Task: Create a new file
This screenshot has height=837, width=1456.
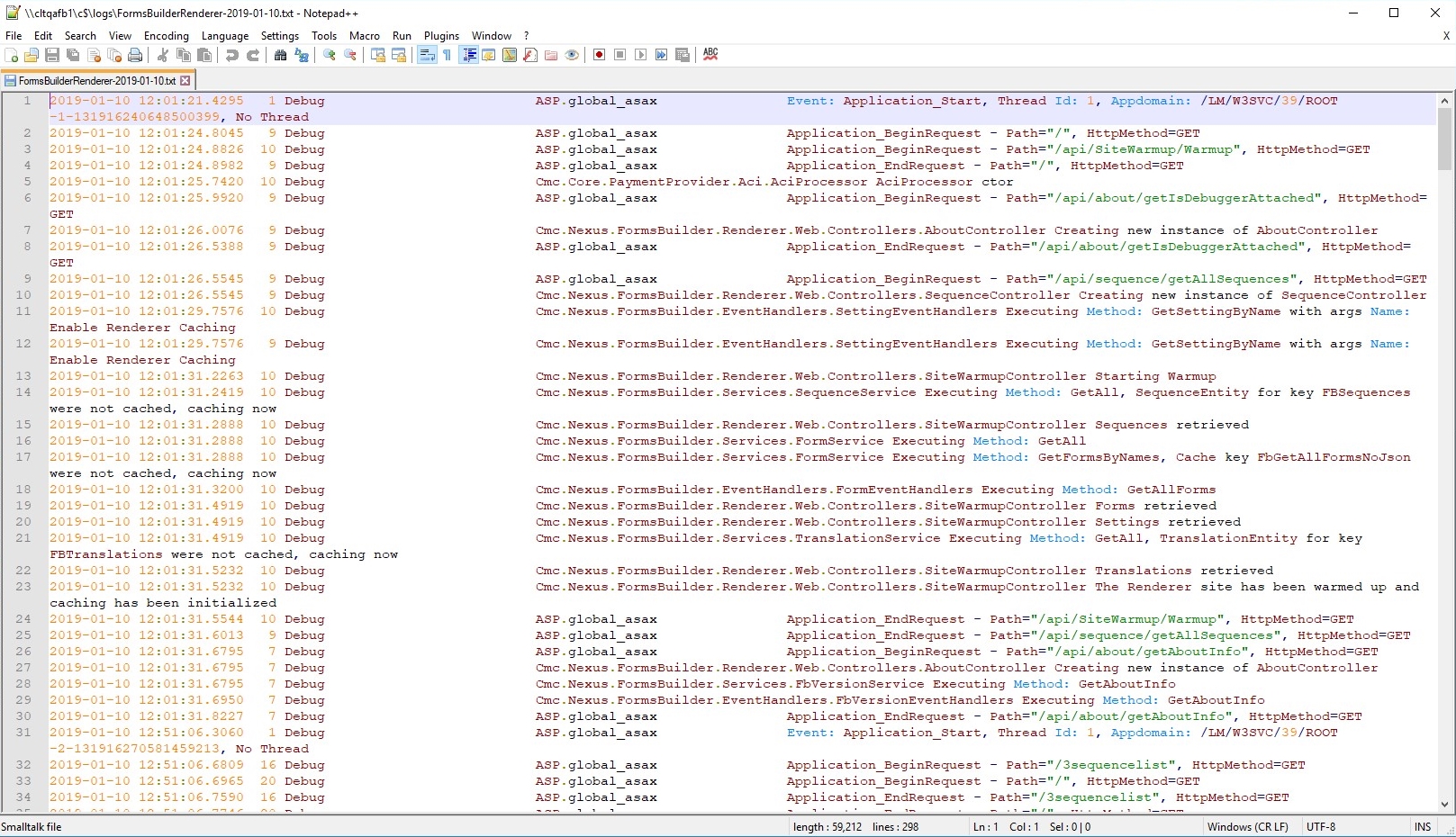Action: click(12, 55)
